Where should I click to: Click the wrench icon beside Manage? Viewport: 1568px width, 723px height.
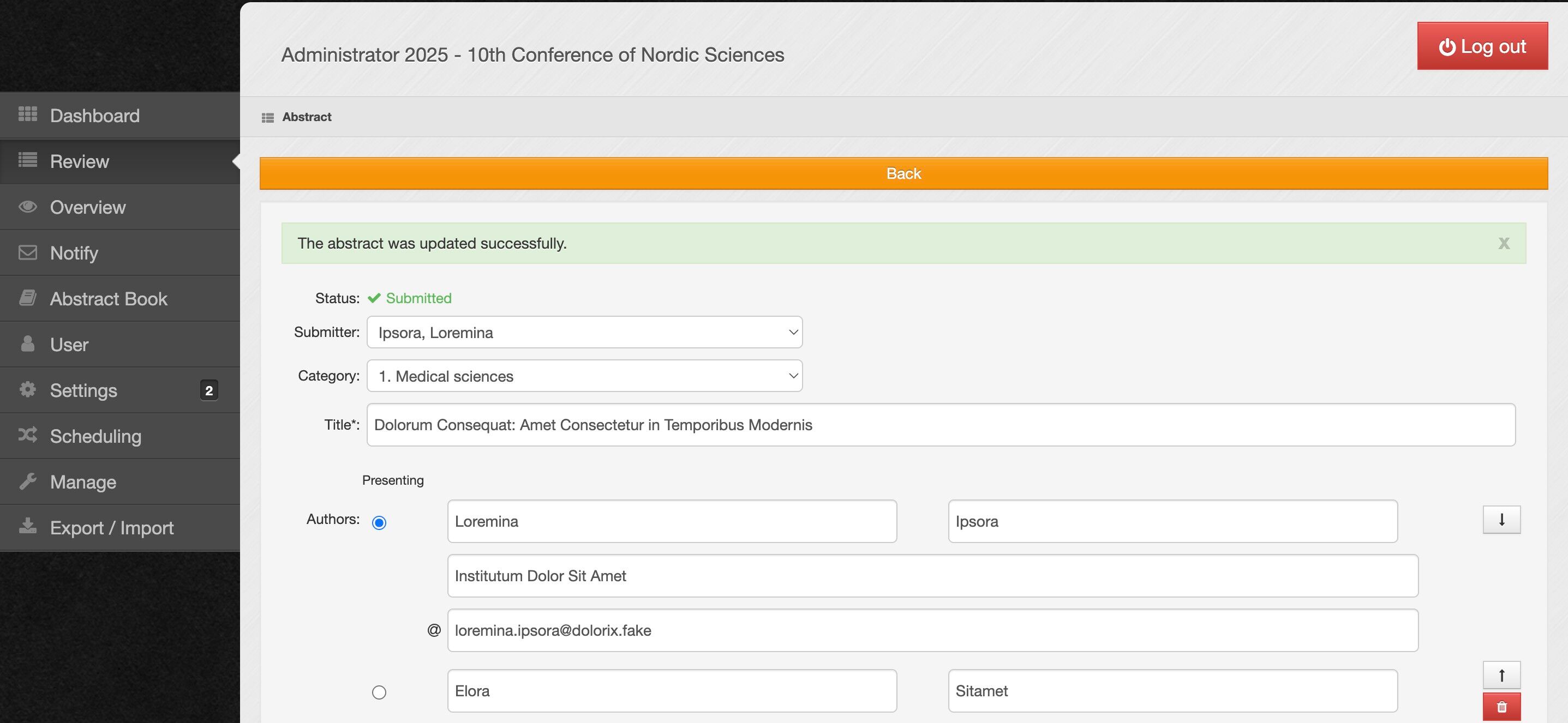tap(27, 481)
